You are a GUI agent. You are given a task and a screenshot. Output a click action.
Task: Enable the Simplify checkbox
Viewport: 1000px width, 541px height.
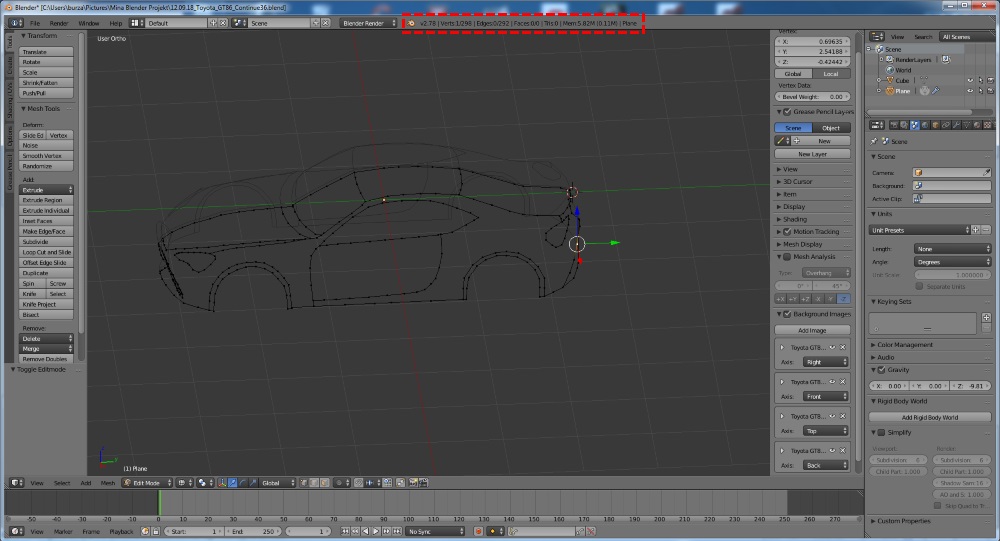[881, 432]
